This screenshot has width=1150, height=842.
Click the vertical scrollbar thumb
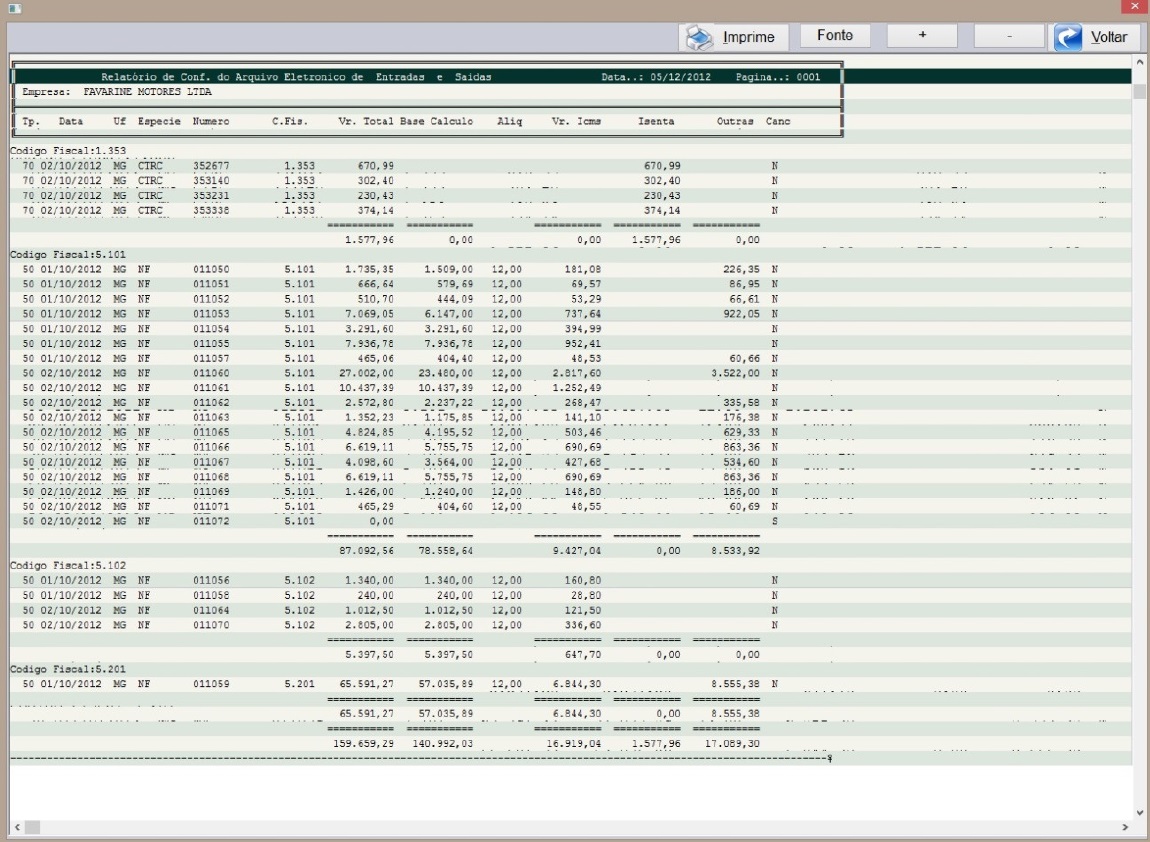tap(1139, 92)
